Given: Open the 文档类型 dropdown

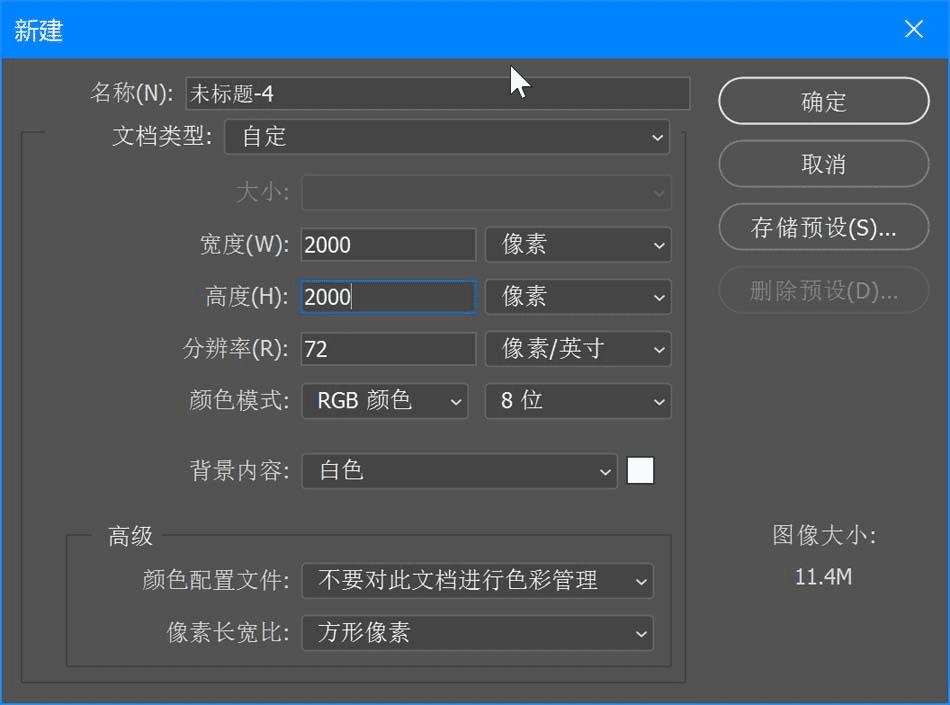Looking at the screenshot, I should (x=447, y=137).
